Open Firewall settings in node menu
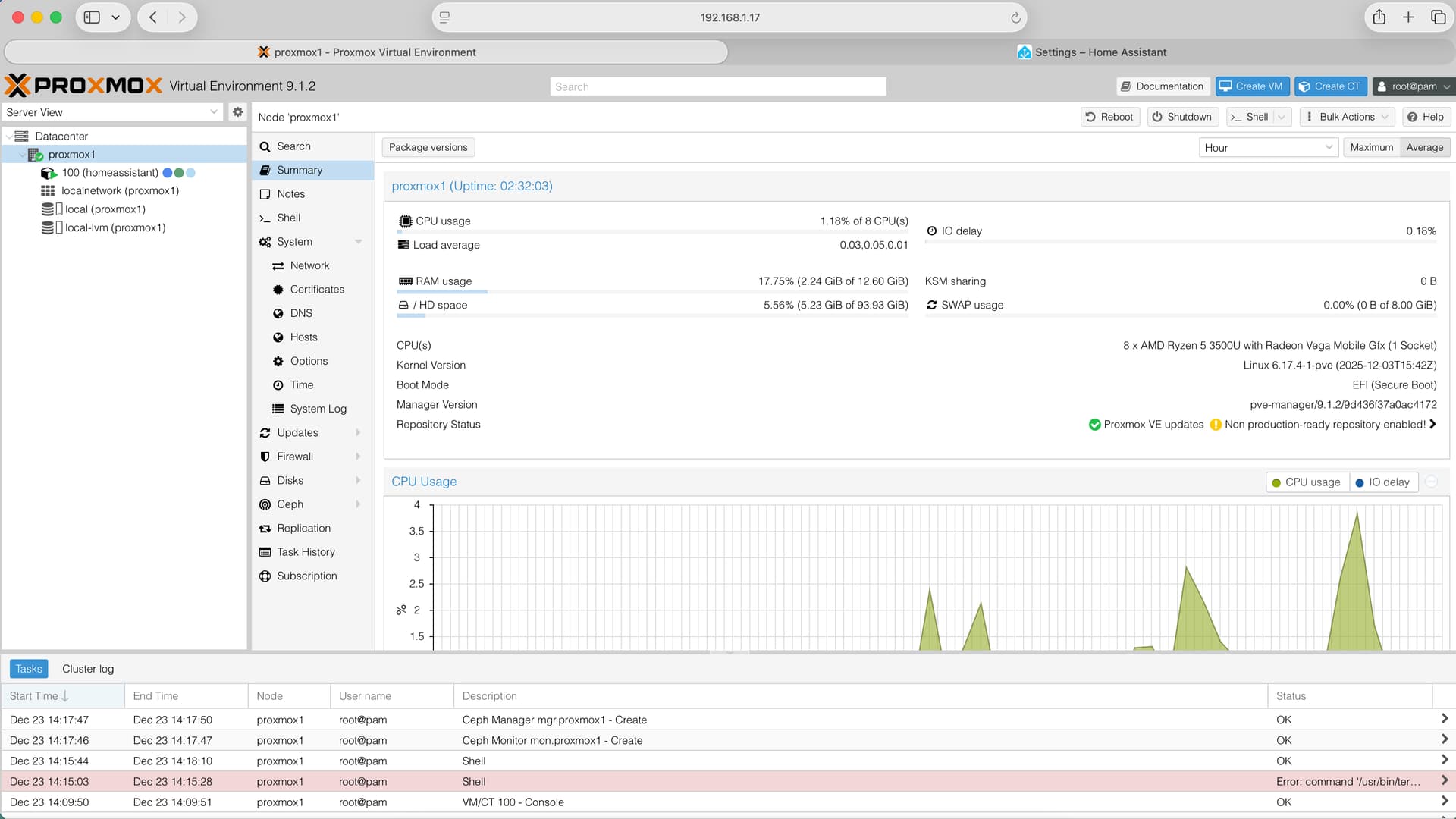The width and height of the screenshot is (1456, 819). tap(294, 457)
